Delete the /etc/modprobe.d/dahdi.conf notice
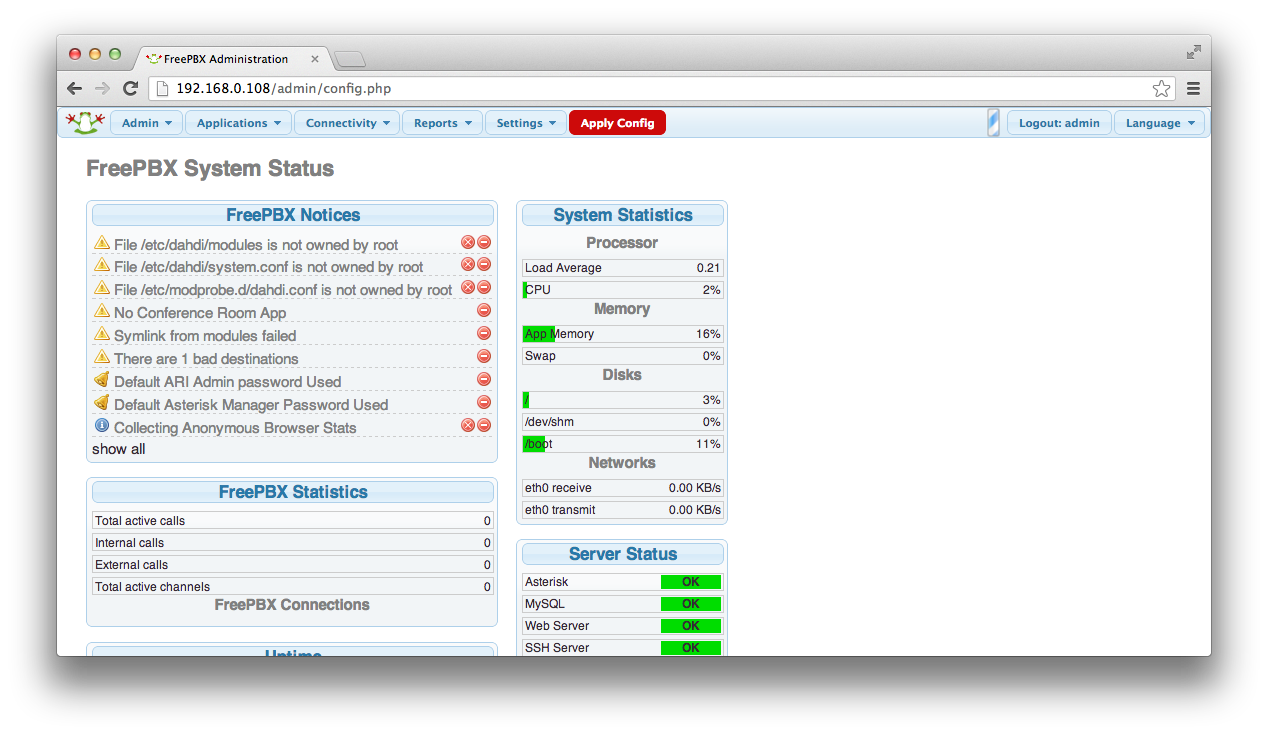The height and width of the screenshot is (735, 1268). 467,288
